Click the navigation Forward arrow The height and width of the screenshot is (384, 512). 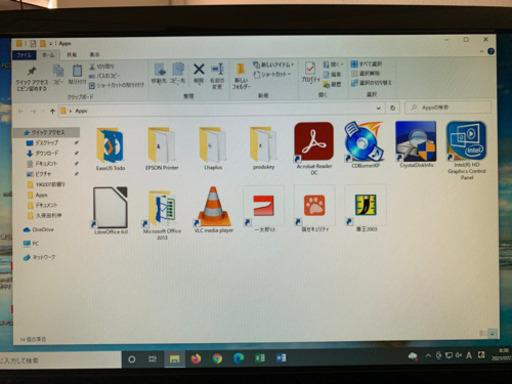pyautogui.click(x=33, y=111)
